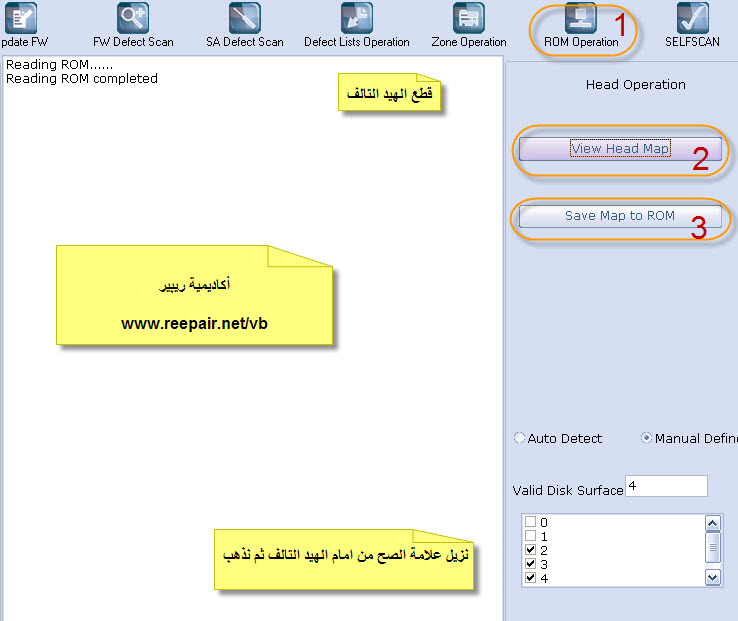
Task: Select the Zone Operation icon
Action: tap(468, 18)
